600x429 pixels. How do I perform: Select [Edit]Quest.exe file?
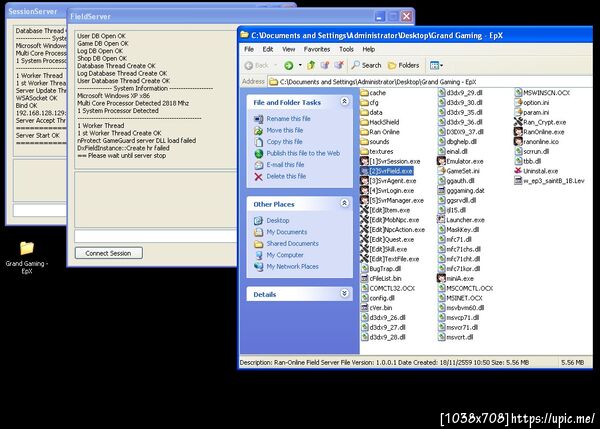[x=387, y=240]
